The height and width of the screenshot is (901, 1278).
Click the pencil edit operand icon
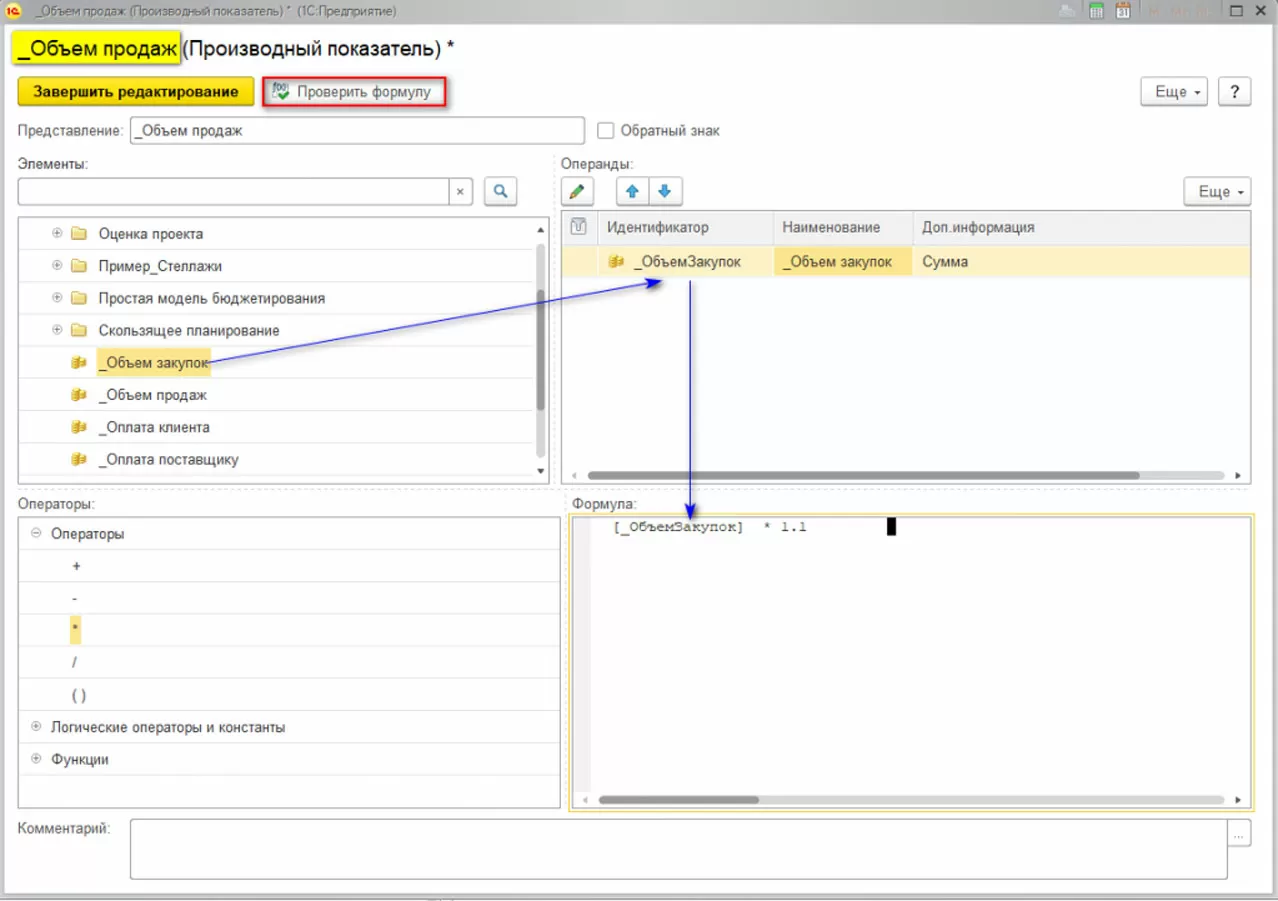coord(577,191)
